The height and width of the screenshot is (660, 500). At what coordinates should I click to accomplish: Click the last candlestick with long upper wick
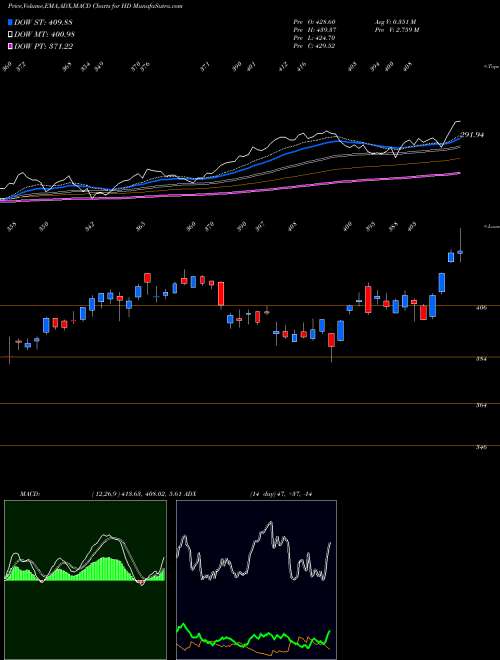click(460, 252)
